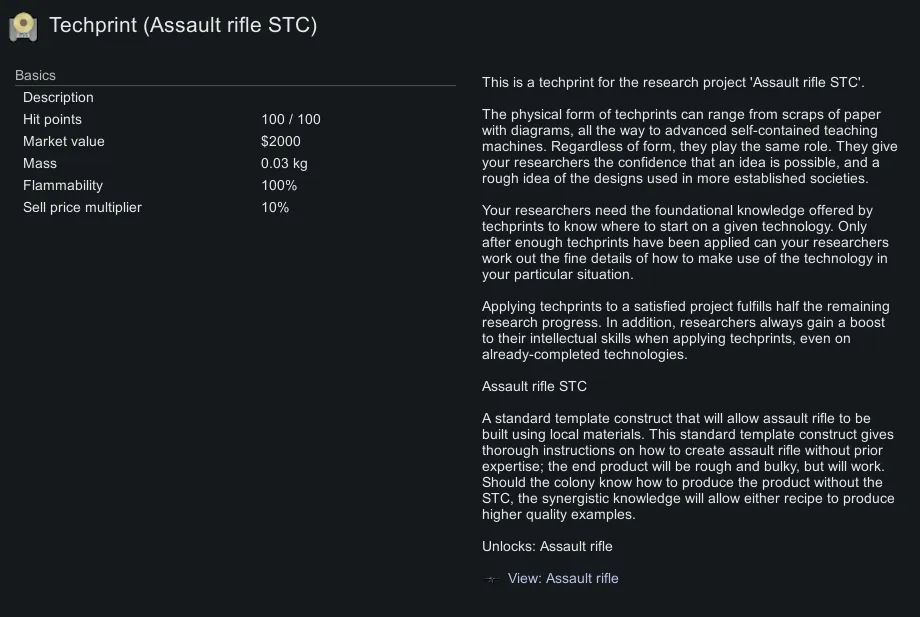Image resolution: width=920 pixels, height=617 pixels.
Task: Select the Hit points stat label
Action: [x=52, y=119]
